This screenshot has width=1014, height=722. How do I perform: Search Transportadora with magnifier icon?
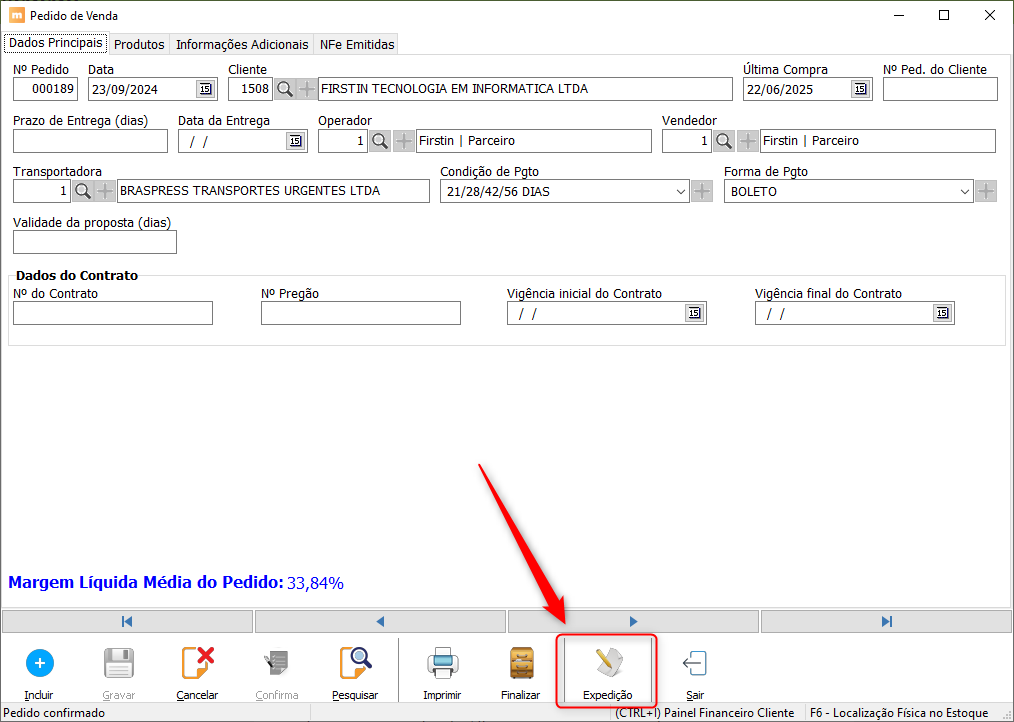point(83,191)
